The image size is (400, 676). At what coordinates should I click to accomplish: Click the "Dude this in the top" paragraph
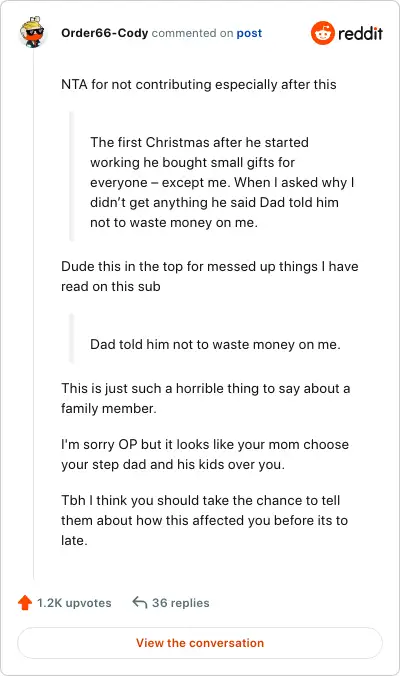pyautogui.click(x=209, y=276)
